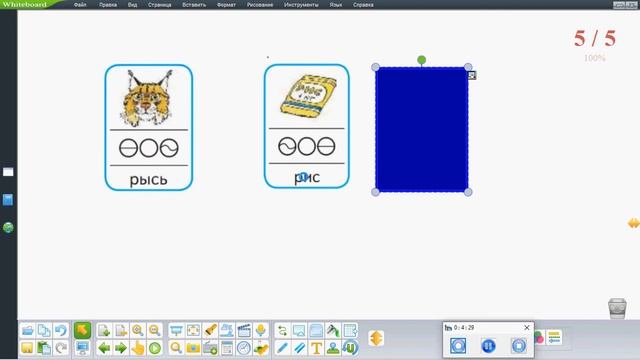640x360 pixels.
Task: Click the yellow save icon
Action: 27,348
